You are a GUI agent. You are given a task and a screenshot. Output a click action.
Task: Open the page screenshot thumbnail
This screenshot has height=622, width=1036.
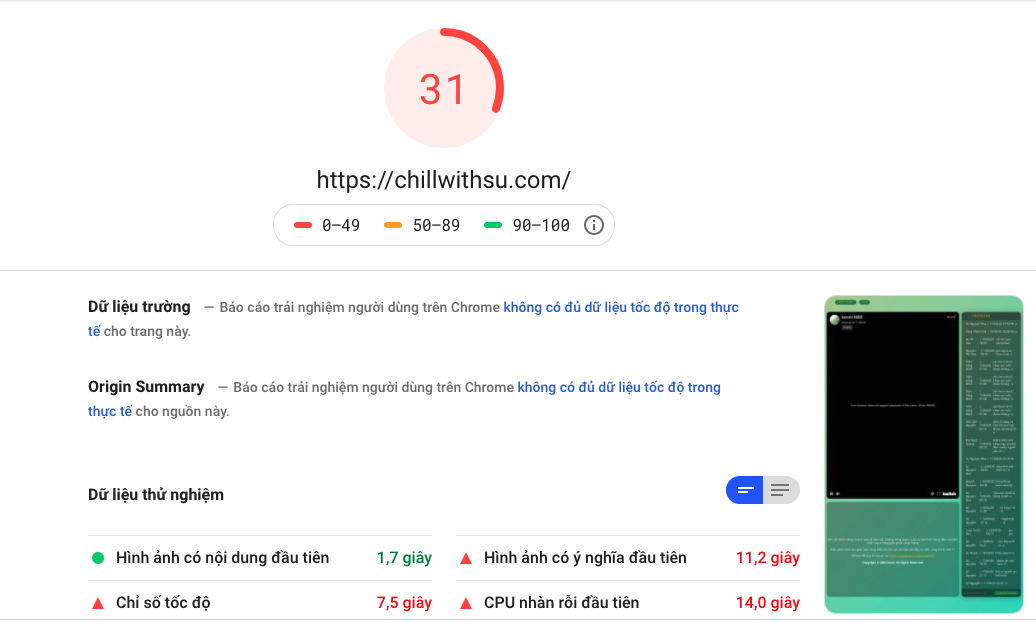pos(924,454)
